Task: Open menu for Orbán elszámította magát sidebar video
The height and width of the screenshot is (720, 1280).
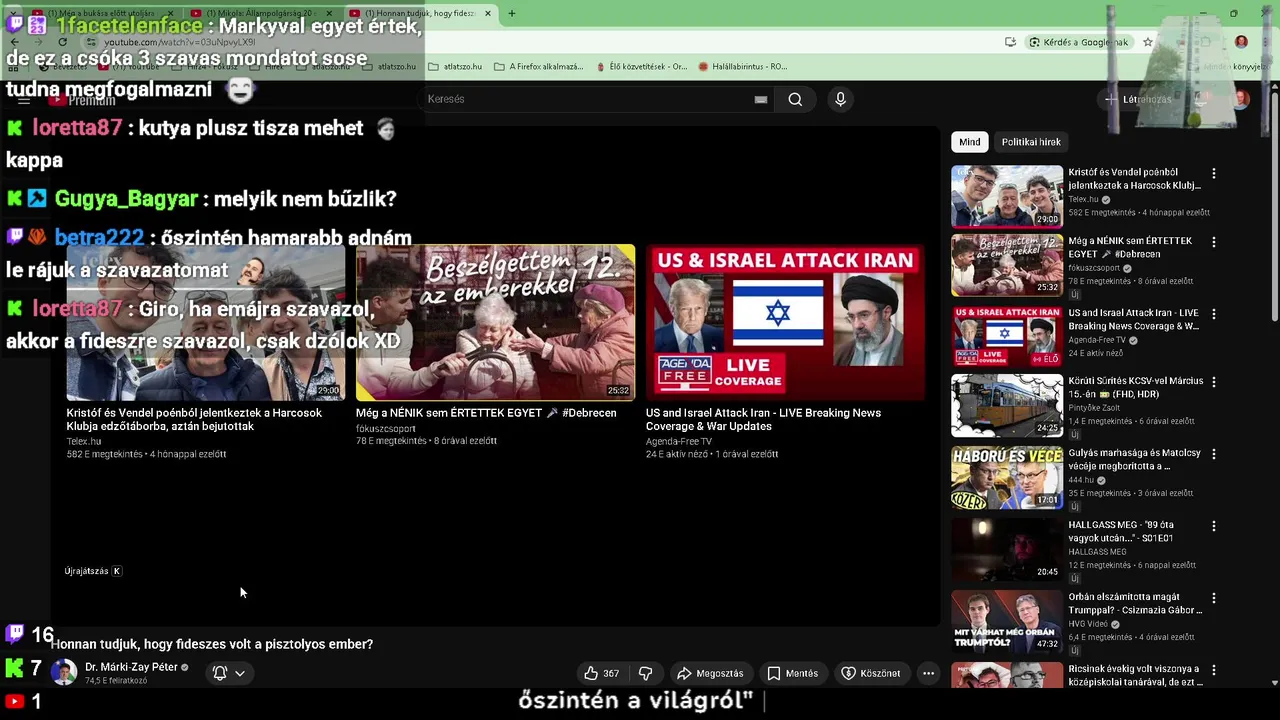Action: click(x=1213, y=598)
